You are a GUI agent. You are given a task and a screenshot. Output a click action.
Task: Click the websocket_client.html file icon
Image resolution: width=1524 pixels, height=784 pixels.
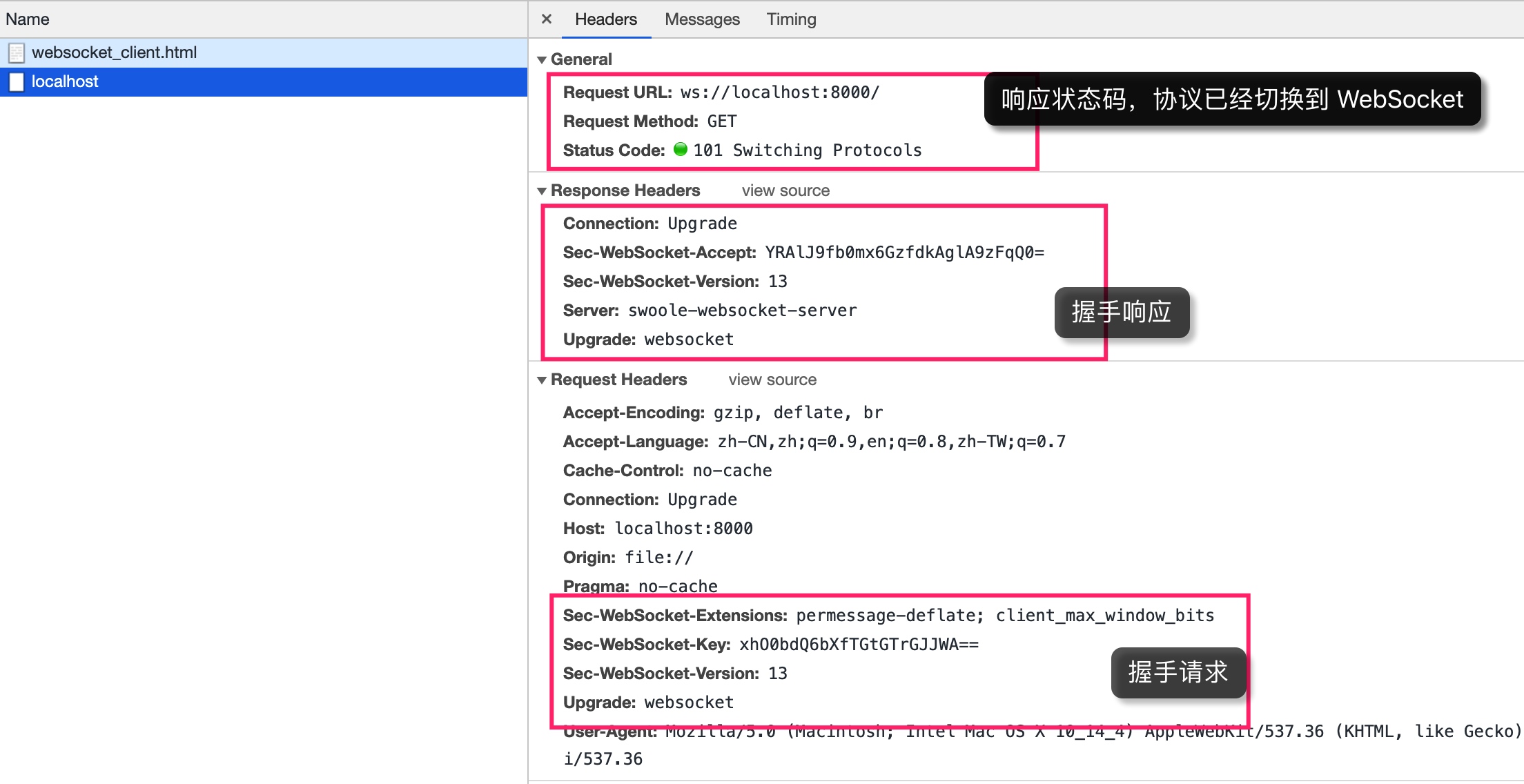point(17,53)
